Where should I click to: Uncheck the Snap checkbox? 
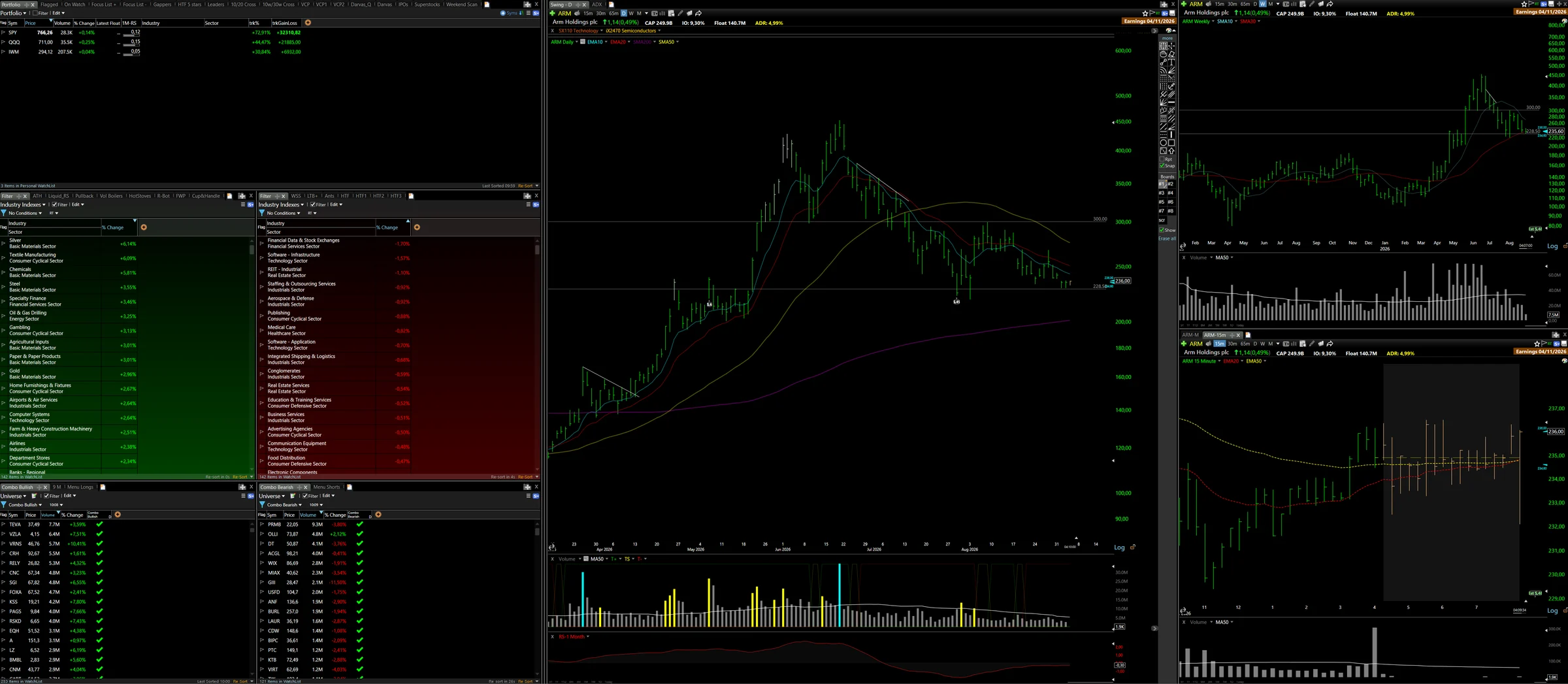(x=1162, y=165)
